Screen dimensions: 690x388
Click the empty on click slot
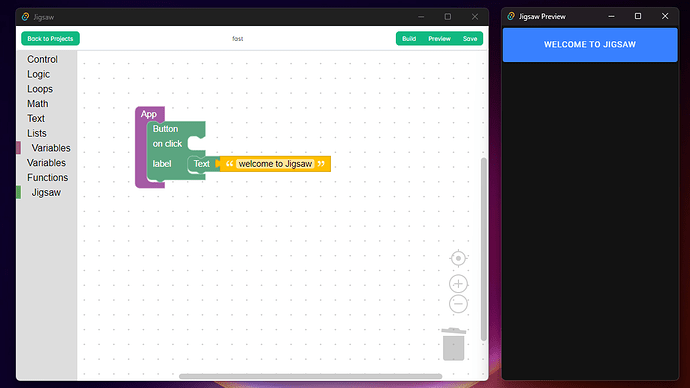(196, 143)
